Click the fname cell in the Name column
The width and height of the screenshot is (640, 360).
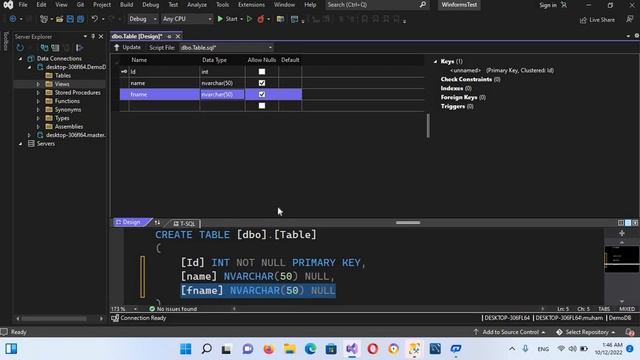pyautogui.click(x=164, y=95)
